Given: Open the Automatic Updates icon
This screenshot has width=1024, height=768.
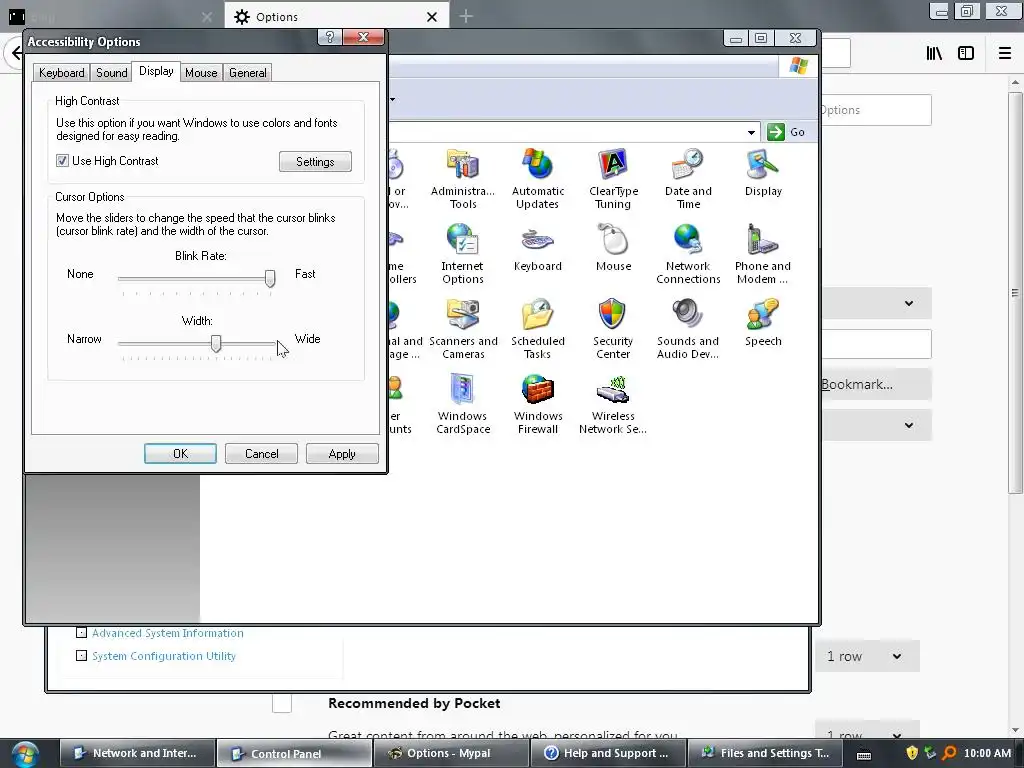Looking at the screenshot, I should point(537,178).
